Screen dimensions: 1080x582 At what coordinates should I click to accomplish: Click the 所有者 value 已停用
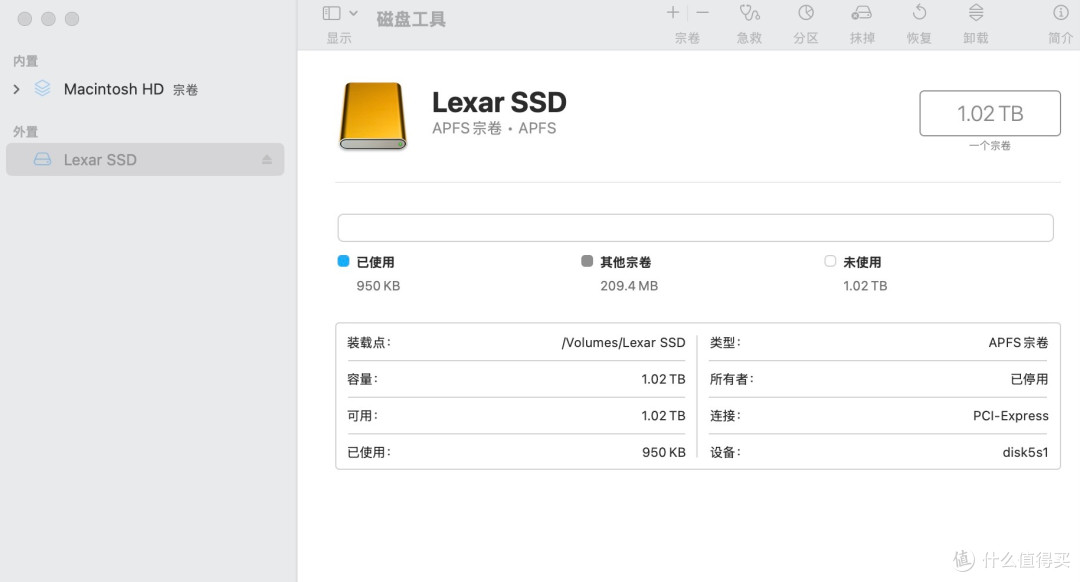(1029, 379)
